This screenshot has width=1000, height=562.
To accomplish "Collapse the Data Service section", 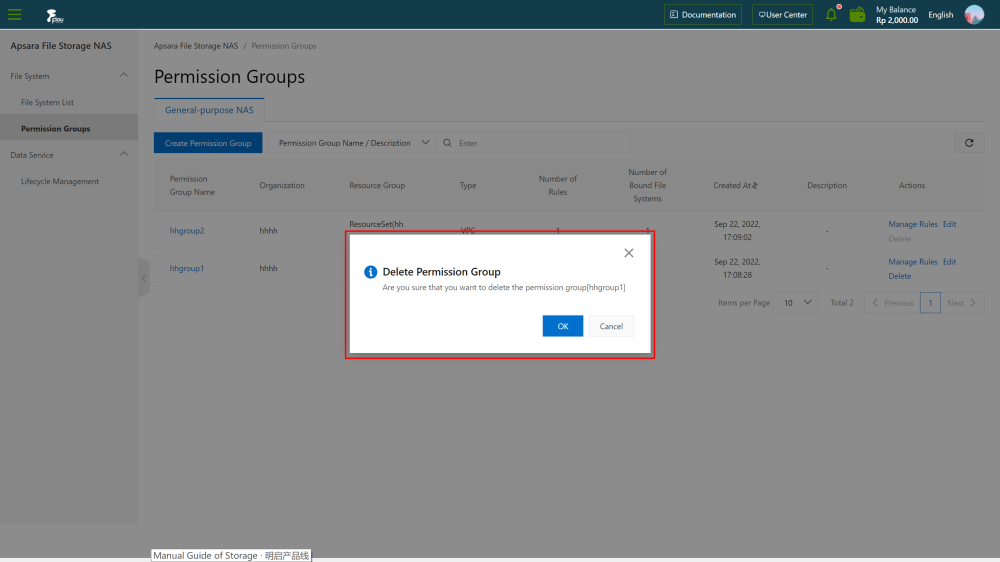I will click(124, 154).
